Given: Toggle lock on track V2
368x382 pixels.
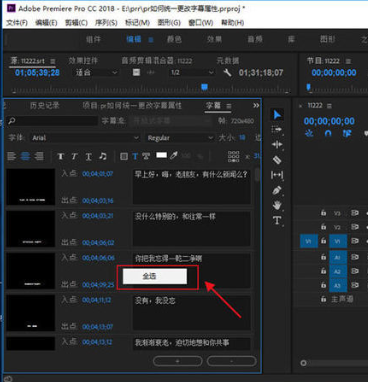Looking at the screenshot, I should tap(323, 227).
